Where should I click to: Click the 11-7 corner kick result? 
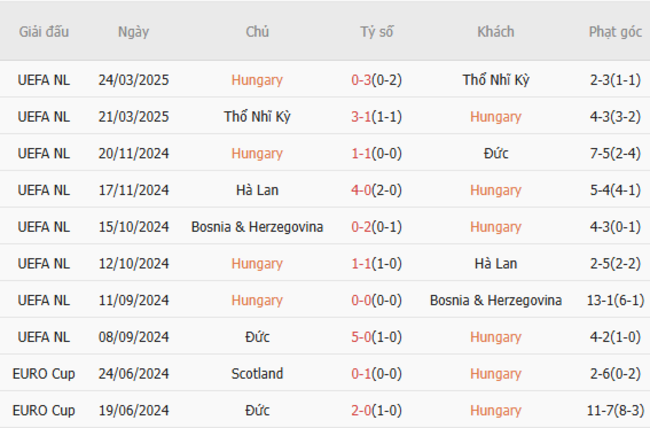click(x=603, y=410)
